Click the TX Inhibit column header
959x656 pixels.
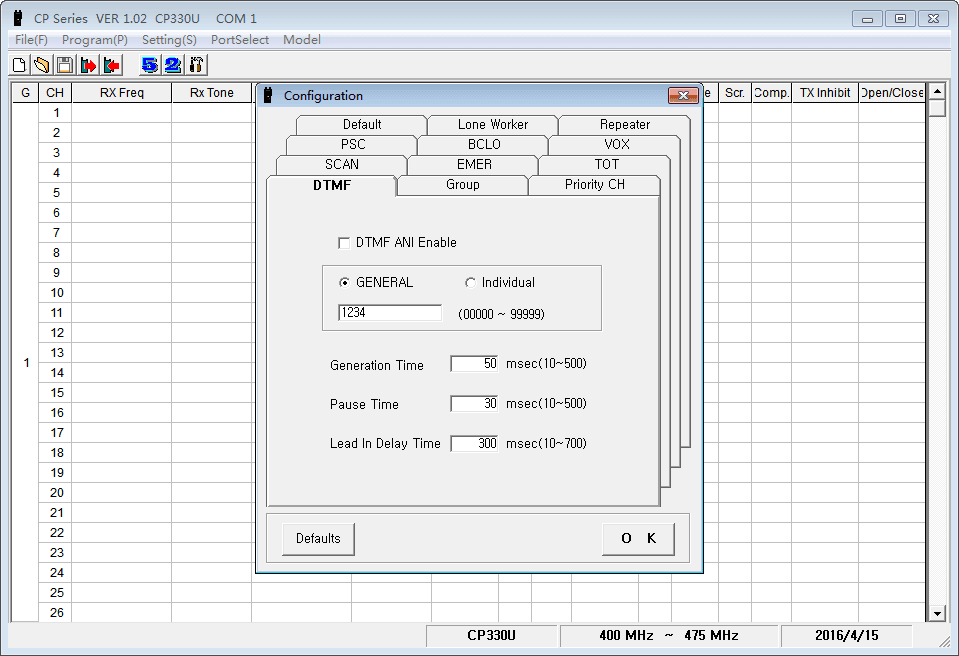point(825,93)
